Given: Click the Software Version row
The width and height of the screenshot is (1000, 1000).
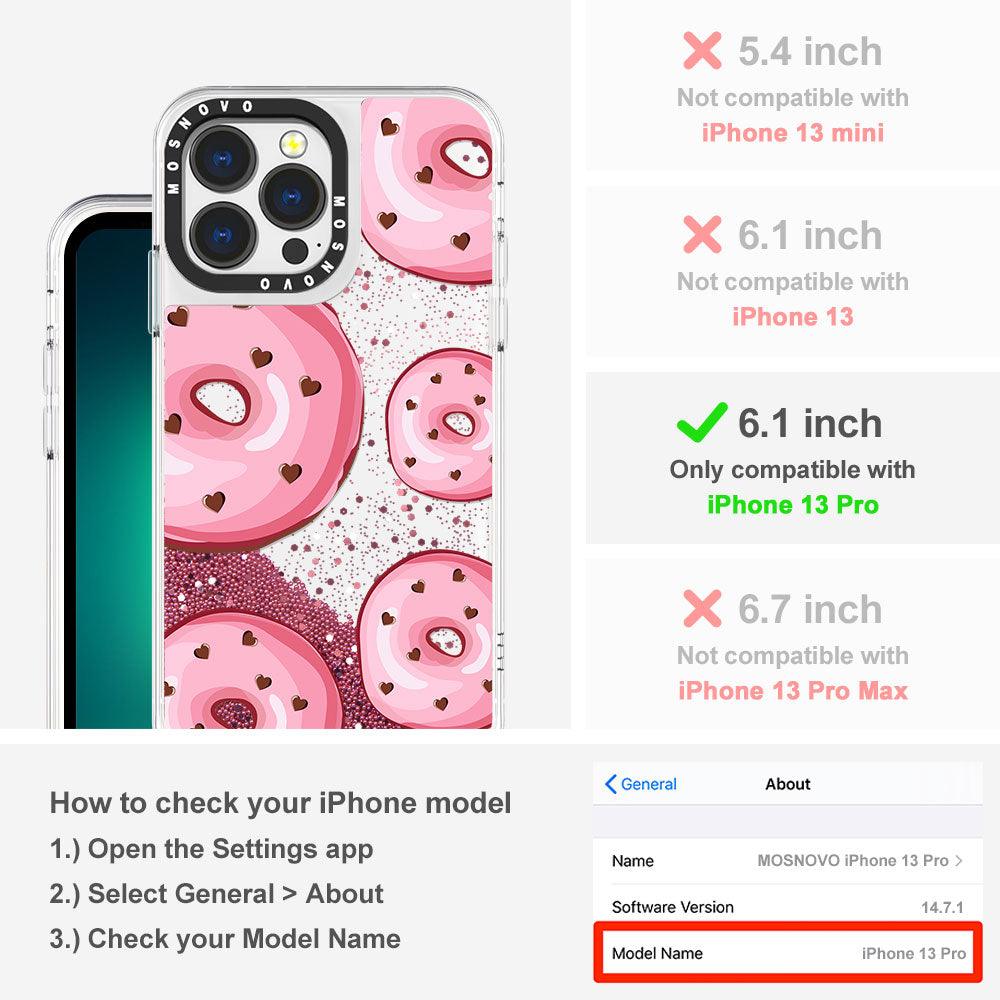Looking at the screenshot, I should (x=788, y=906).
